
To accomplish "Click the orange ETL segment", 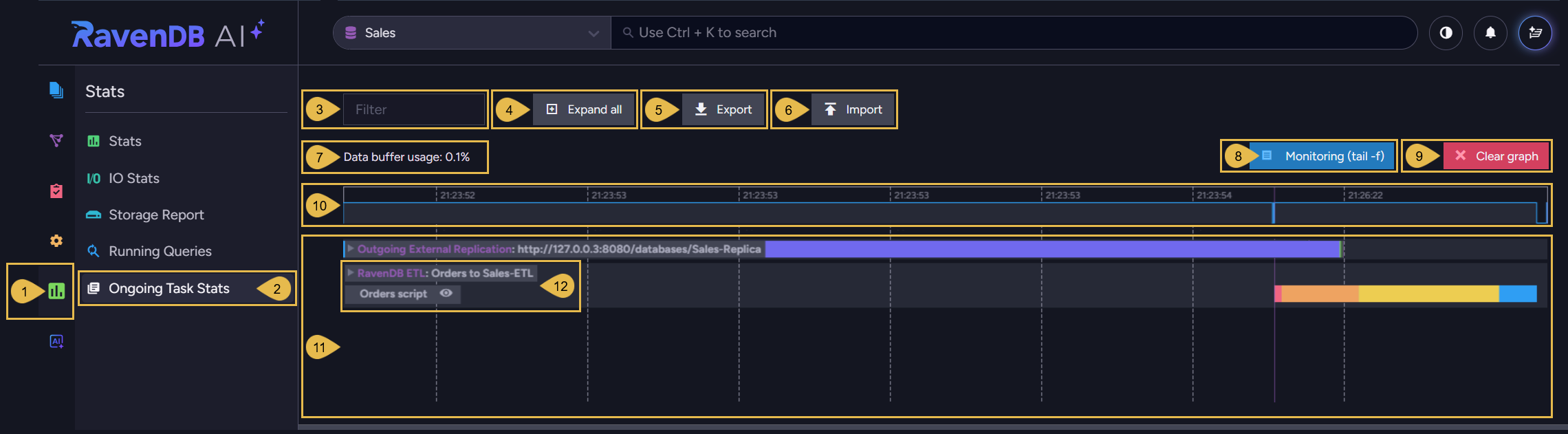I will coord(1320,294).
